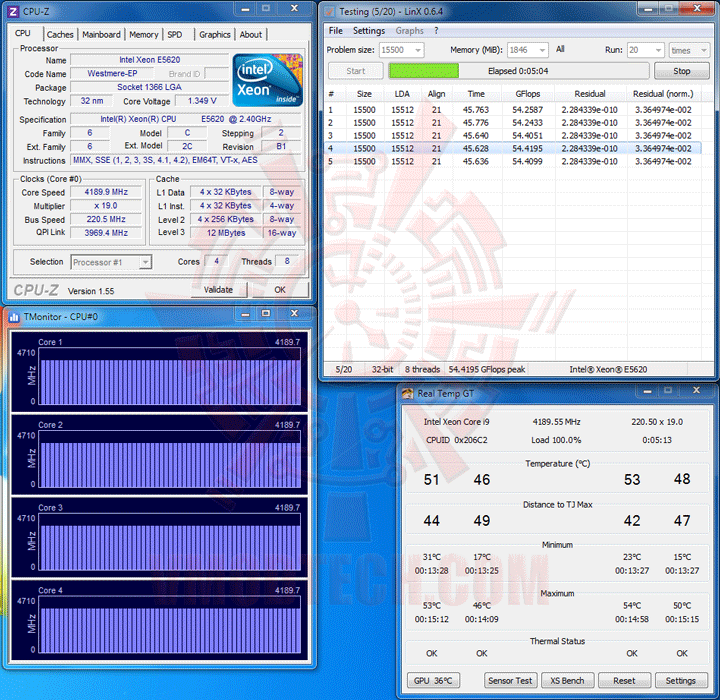This screenshot has height=700, width=720.
Task: Click the GFlops column header
Action: click(528, 94)
